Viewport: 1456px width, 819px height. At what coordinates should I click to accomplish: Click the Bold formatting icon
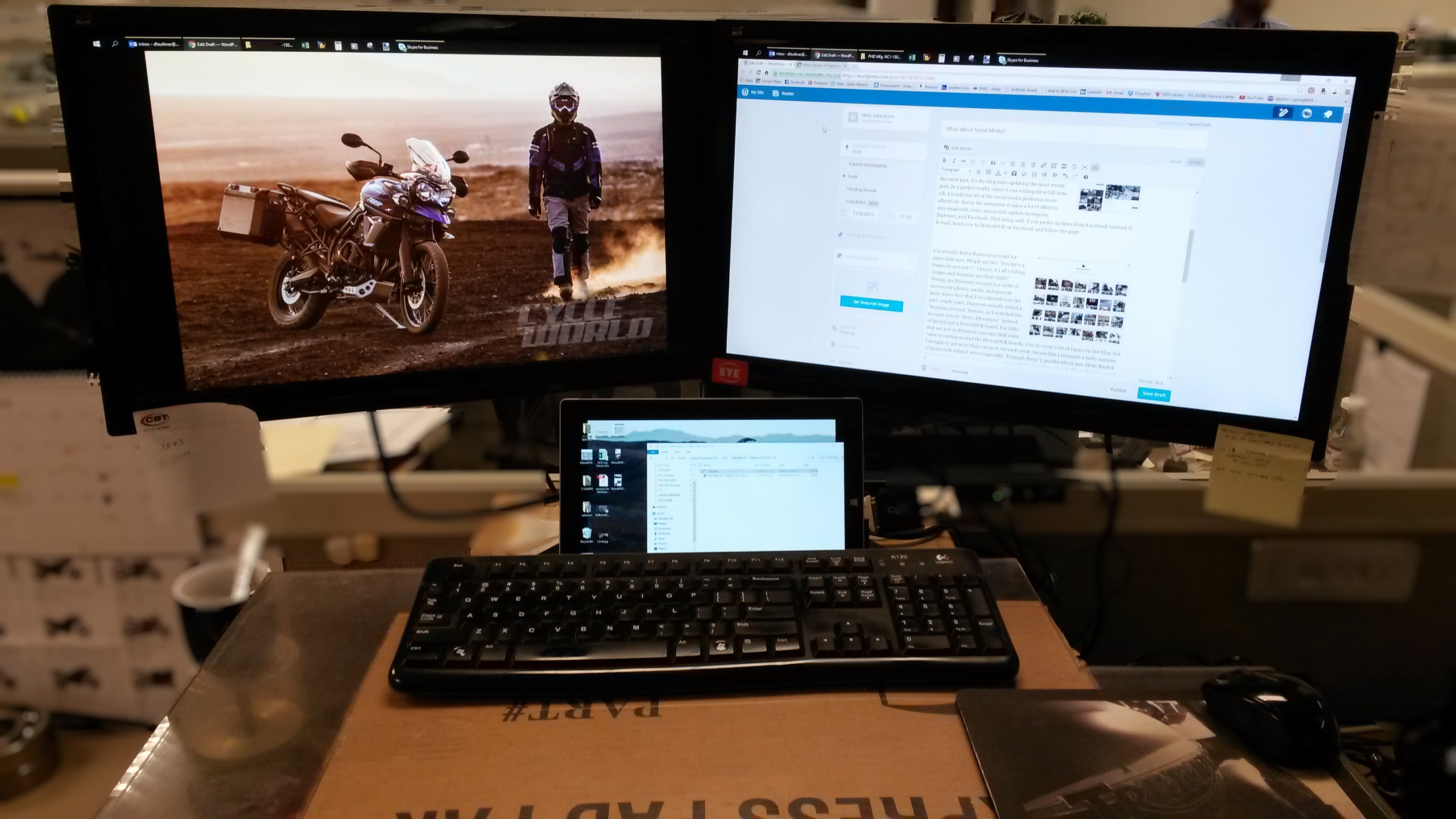[x=944, y=161]
